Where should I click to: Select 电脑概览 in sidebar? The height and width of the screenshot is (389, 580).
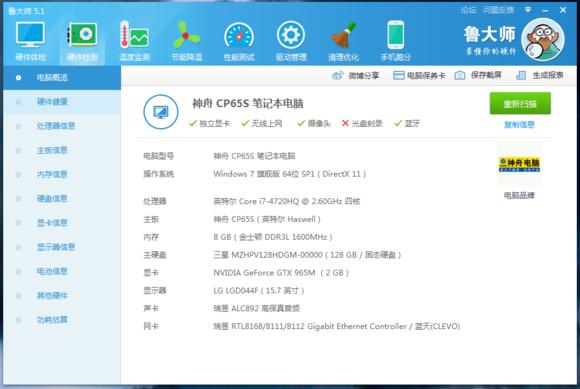point(62,78)
